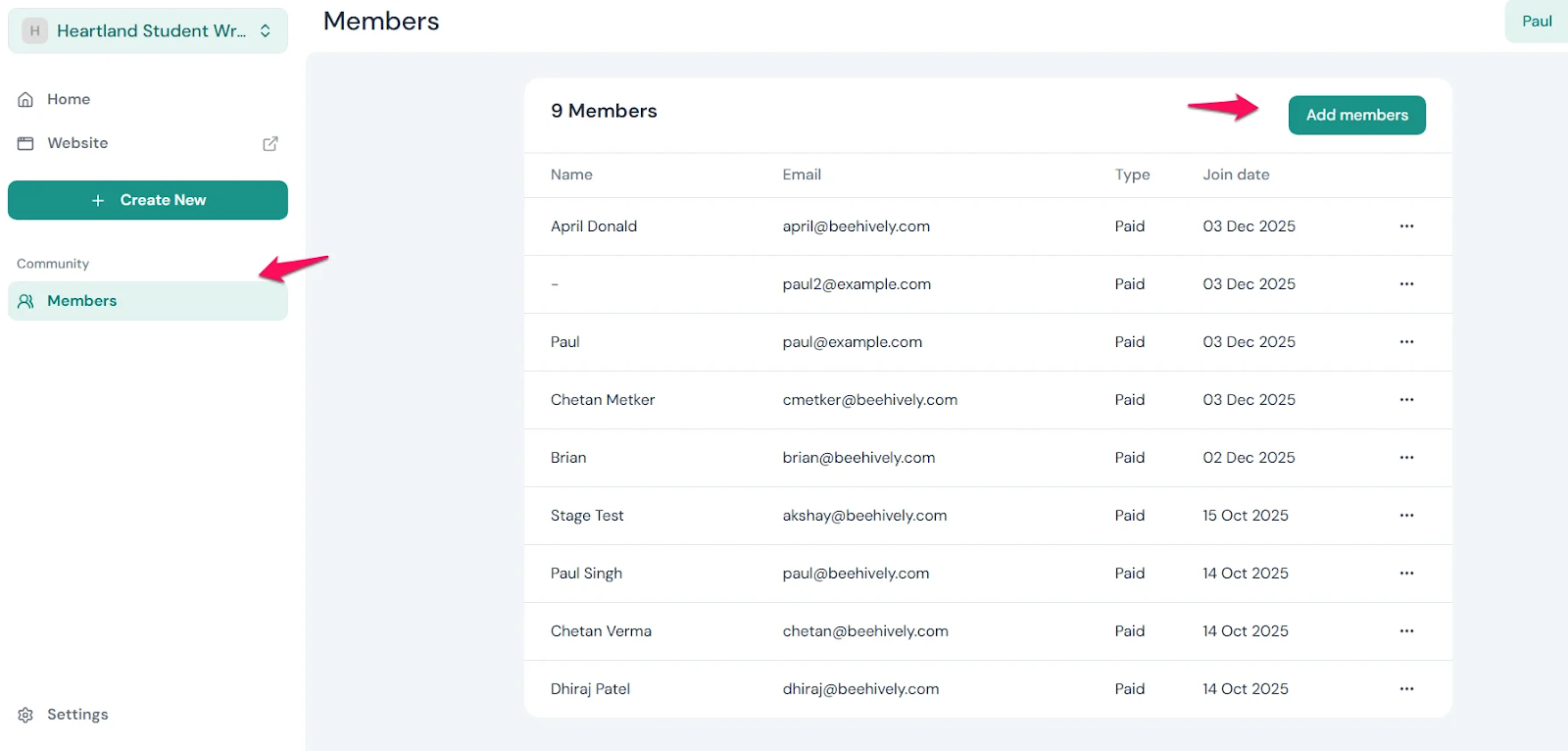Viewport: 1568px width, 751px height.
Task: Open more options for Stage Test
Action: click(1406, 516)
